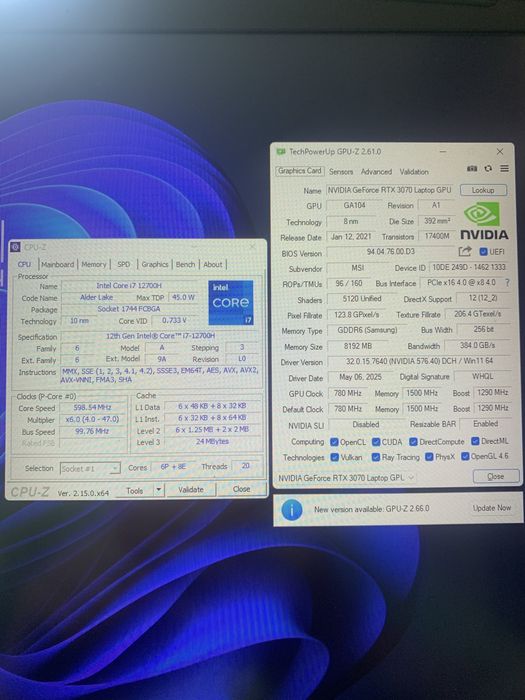525x700 pixels.
Task: Click the GPU name field in GPU-Z
Action: [x=389, y=190]
